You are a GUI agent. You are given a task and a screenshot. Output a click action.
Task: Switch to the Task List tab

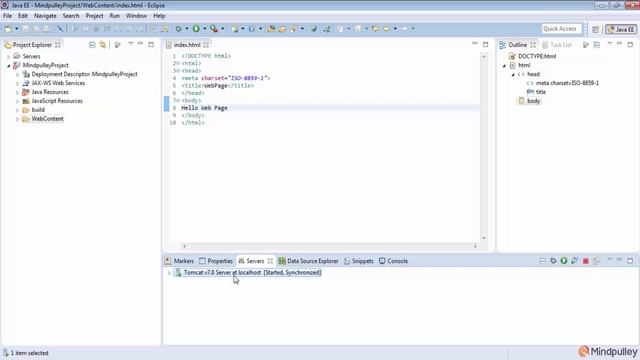[x=557, y=44]
